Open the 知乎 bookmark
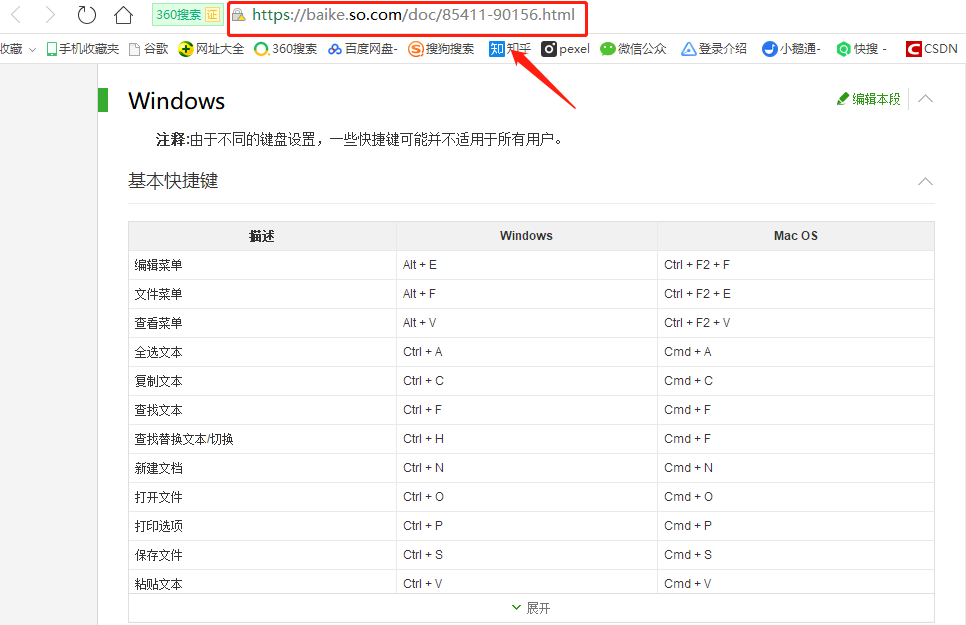The image size is (966, 625). tap(510, 49)
